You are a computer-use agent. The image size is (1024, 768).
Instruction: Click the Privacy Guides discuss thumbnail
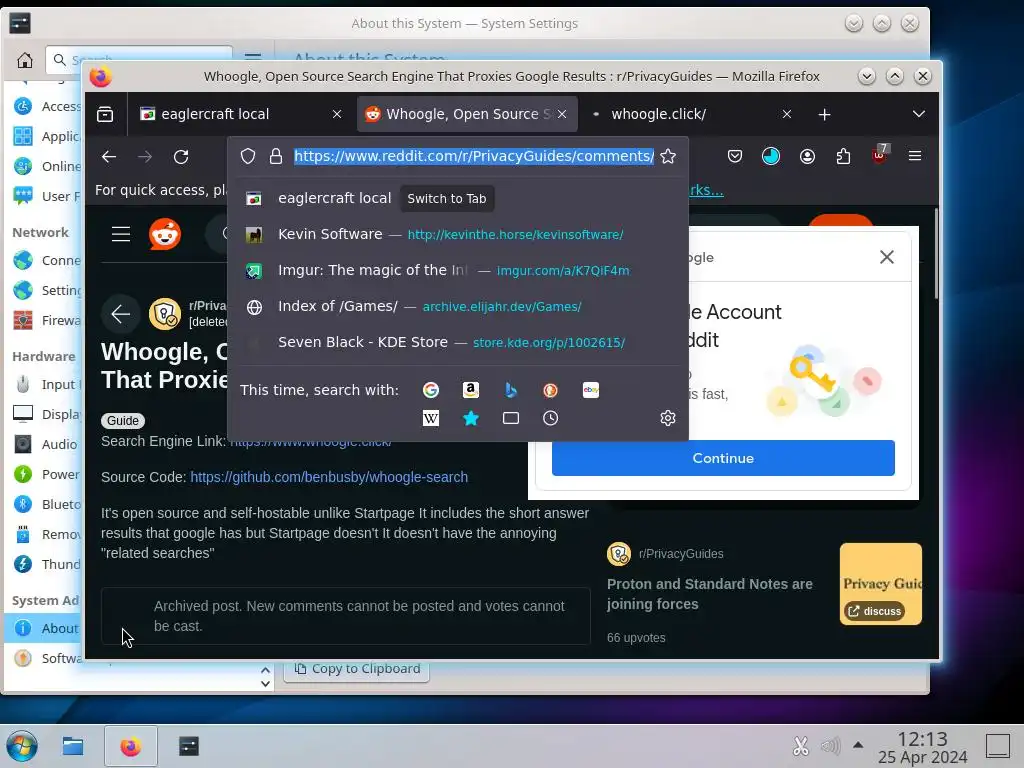pyautogui.click(x=880, y=584)
